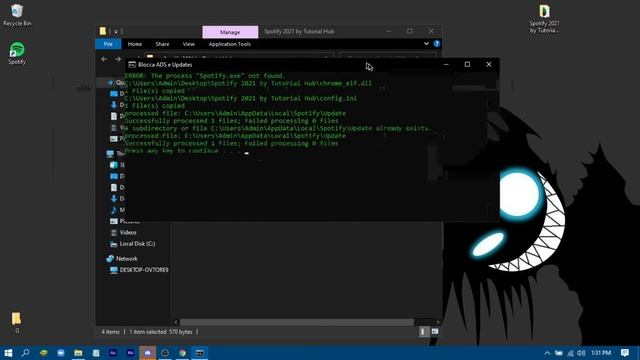Click the Blocca ADS e Updates console icon
Screen dimensions: 640x360
click(x=132, y=64)
